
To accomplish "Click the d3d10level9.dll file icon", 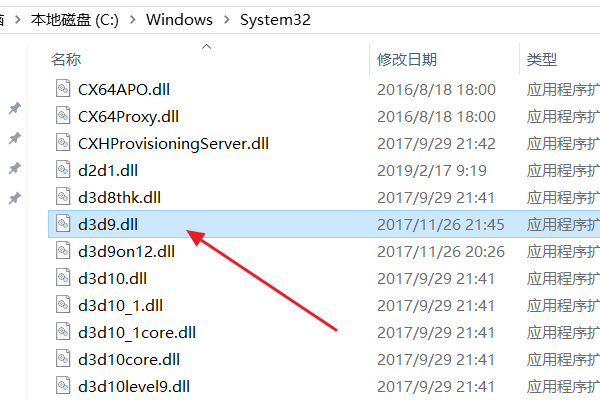I will 63,386.
